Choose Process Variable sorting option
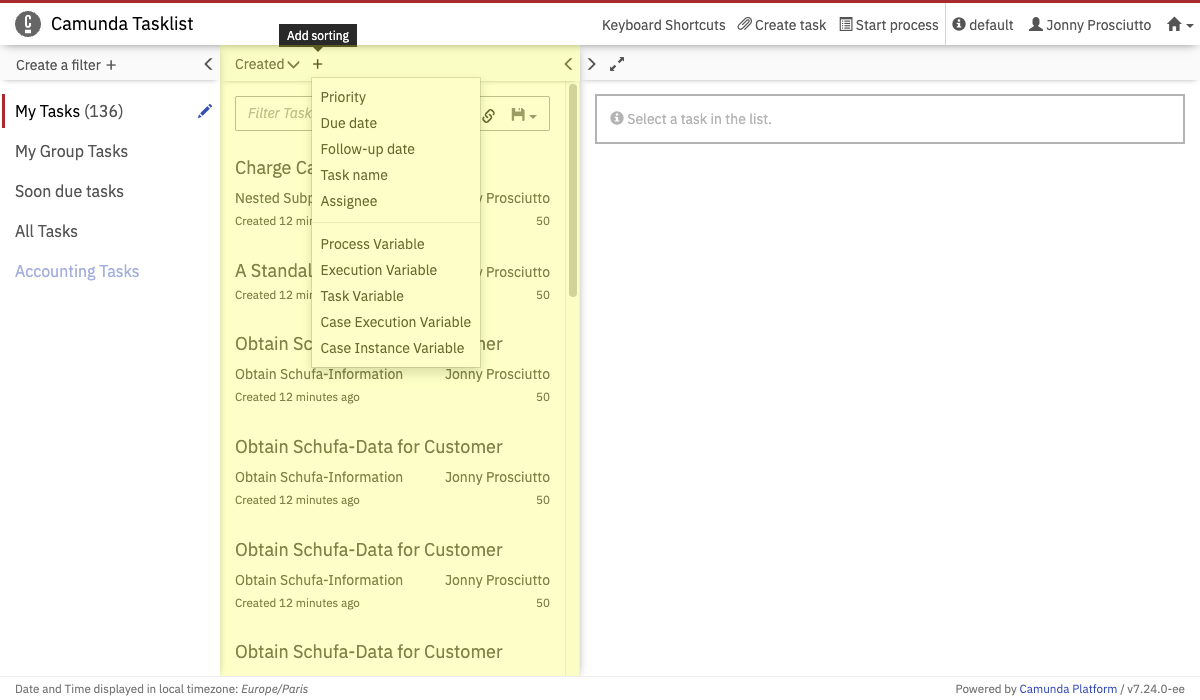The height and width of the screenshot is (700, 1200). coord(372,244)
